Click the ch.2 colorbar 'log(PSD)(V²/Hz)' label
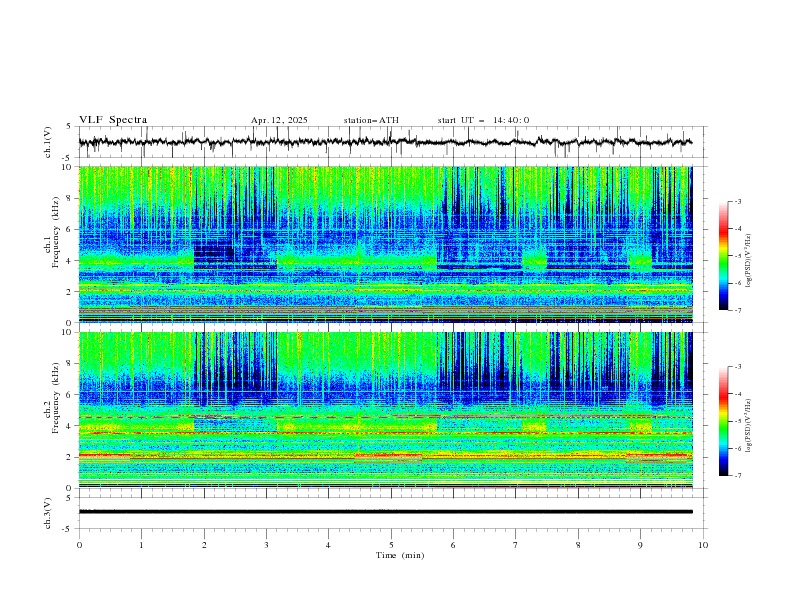The image size is (792, 612). (749, 426)
